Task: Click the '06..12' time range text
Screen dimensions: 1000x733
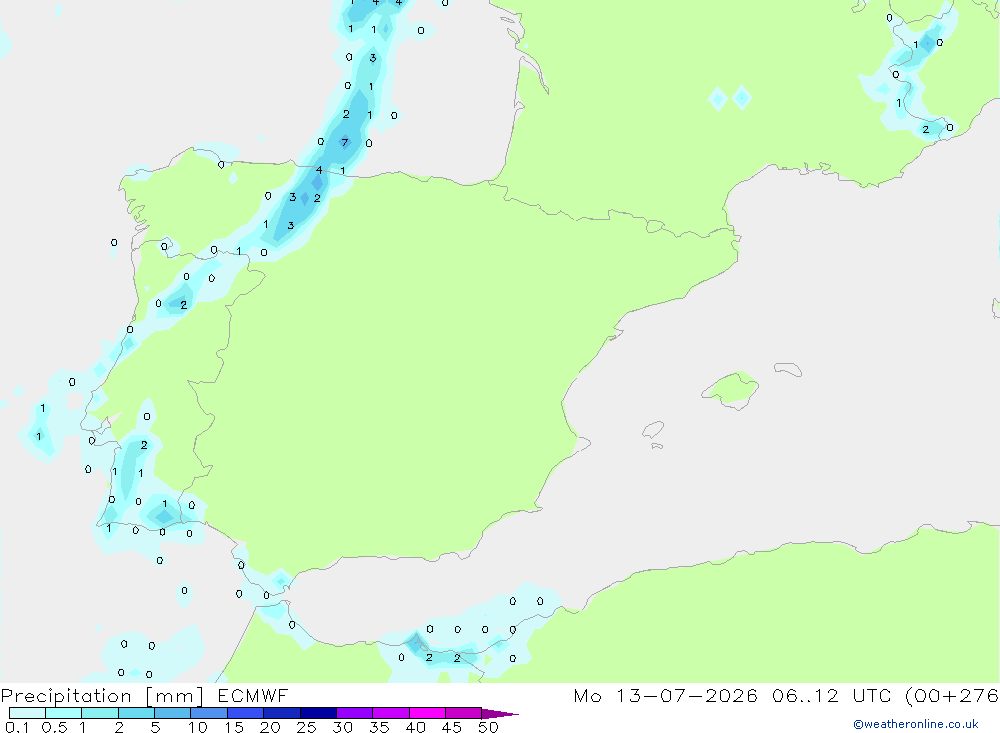Action: pos(805,695)
